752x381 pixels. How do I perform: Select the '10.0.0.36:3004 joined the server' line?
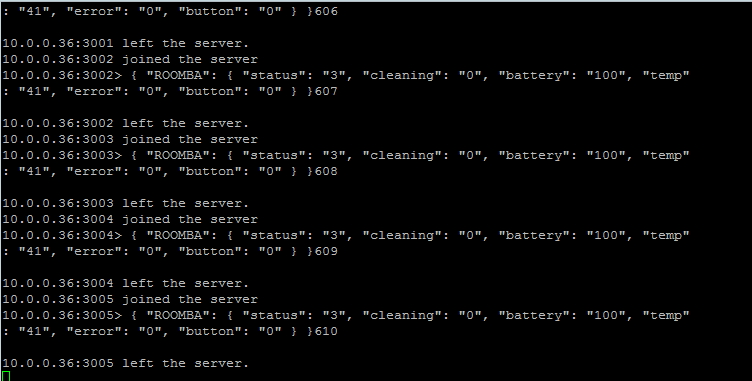tap(130, 220)
